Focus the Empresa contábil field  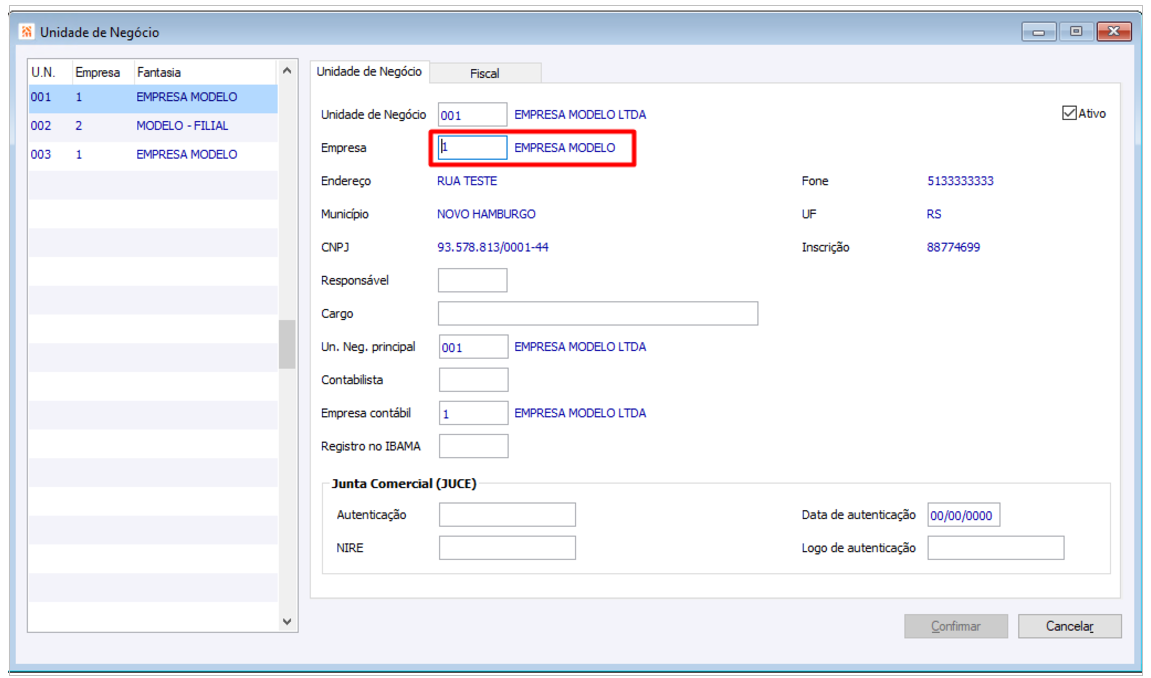(x=473, y=413)
